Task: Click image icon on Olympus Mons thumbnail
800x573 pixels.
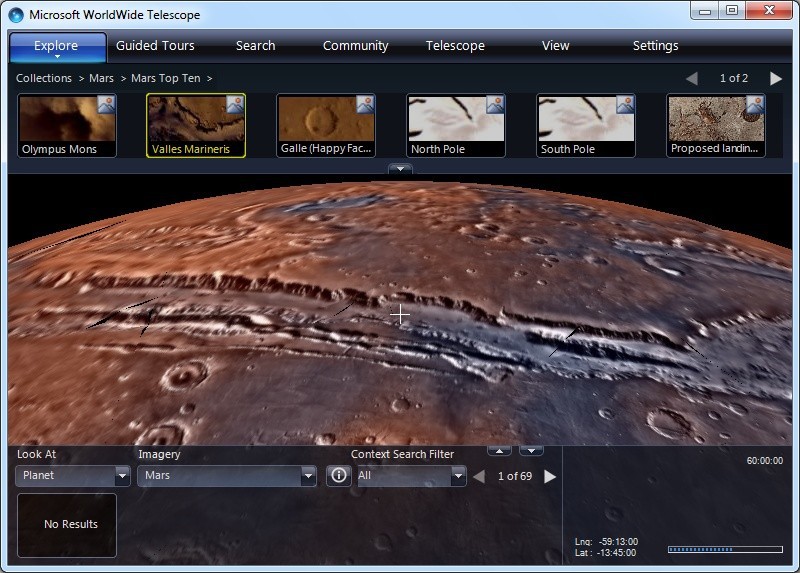Action: click(106, 105)
